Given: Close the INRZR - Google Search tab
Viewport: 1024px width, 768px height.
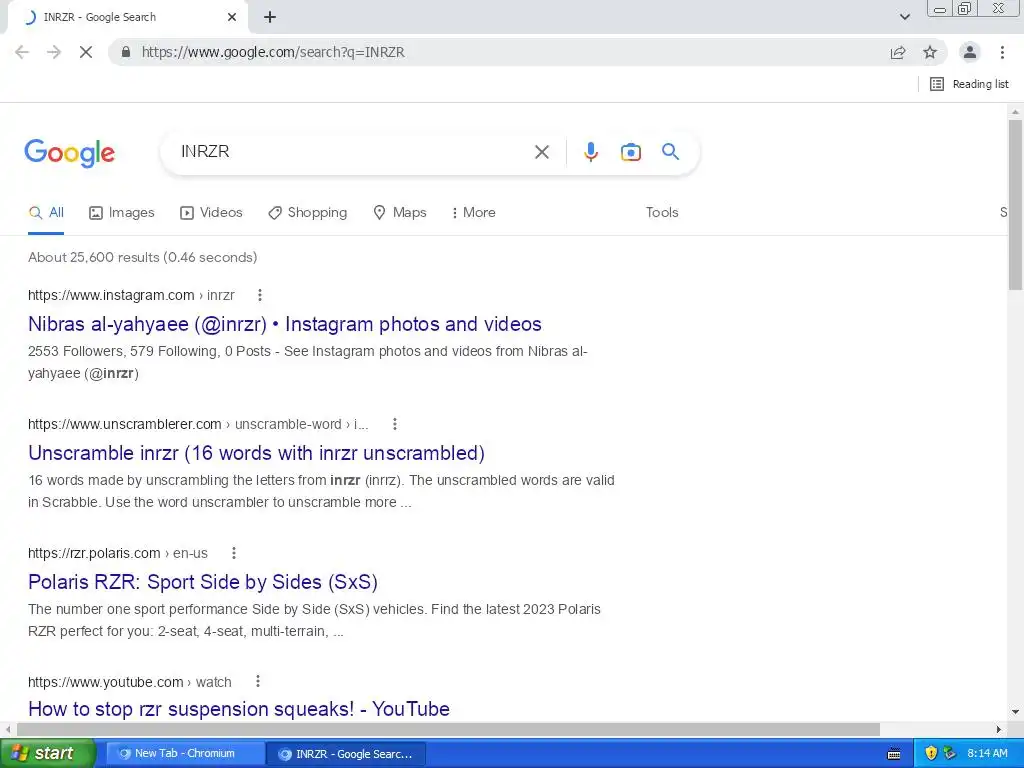Looking at the screenshot, I should (232, 17).
